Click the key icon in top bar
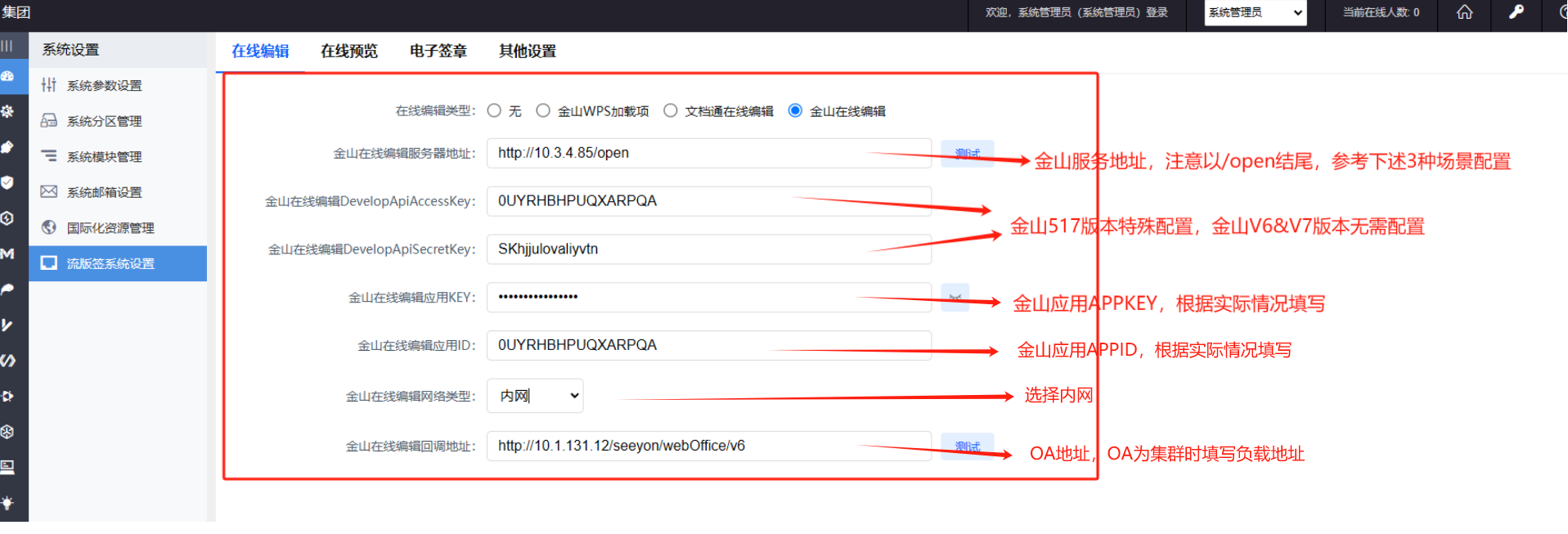This screenshot has height=534, width=1568. (1516, 12)
